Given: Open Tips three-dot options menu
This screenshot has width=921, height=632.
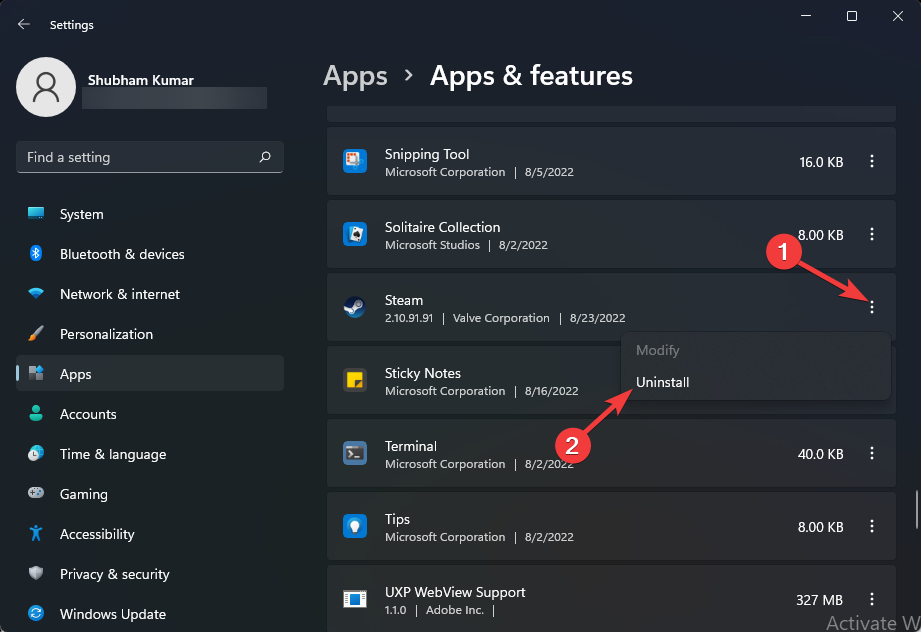Looking at the screenshot, I should tap(872, 526).
